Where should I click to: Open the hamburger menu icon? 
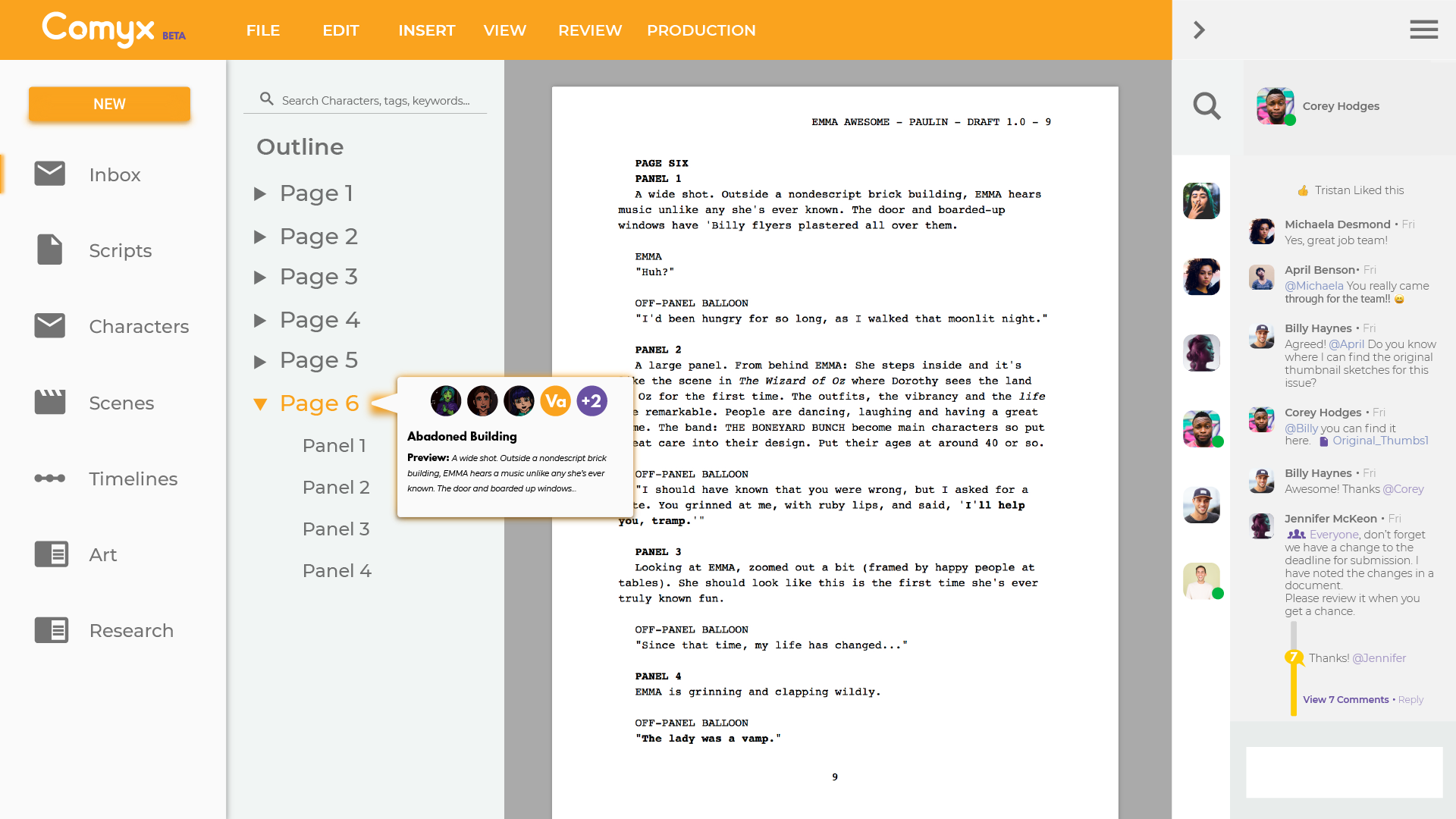tap(1423, 30)
